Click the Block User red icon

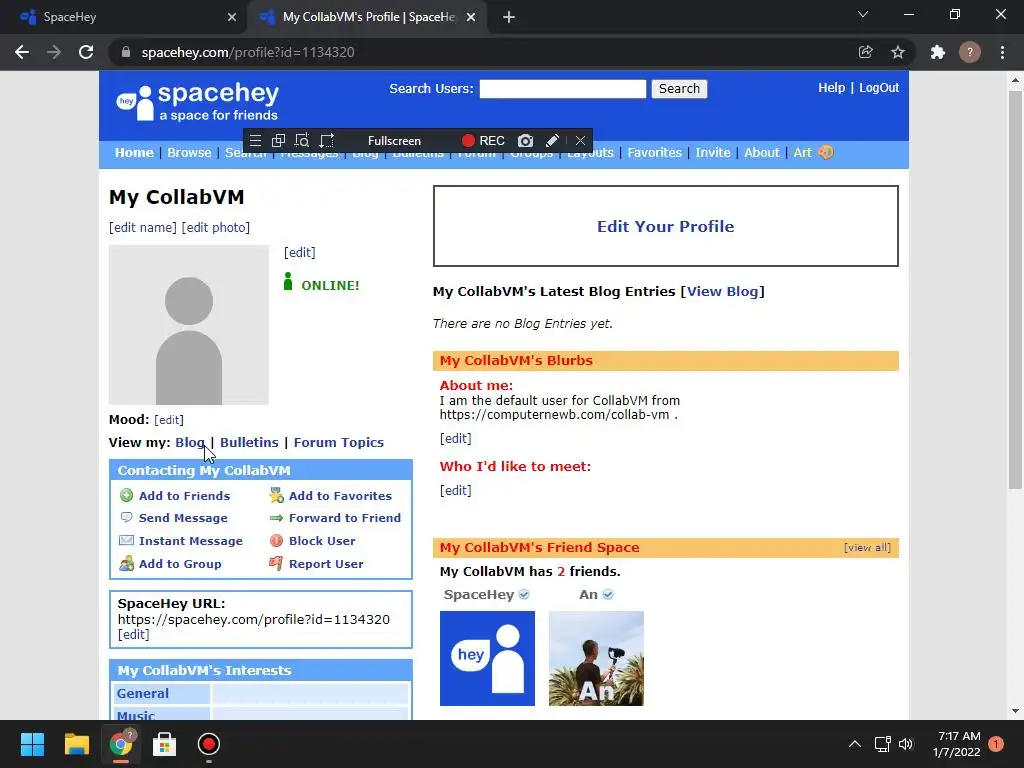click(x=276, y=540)
